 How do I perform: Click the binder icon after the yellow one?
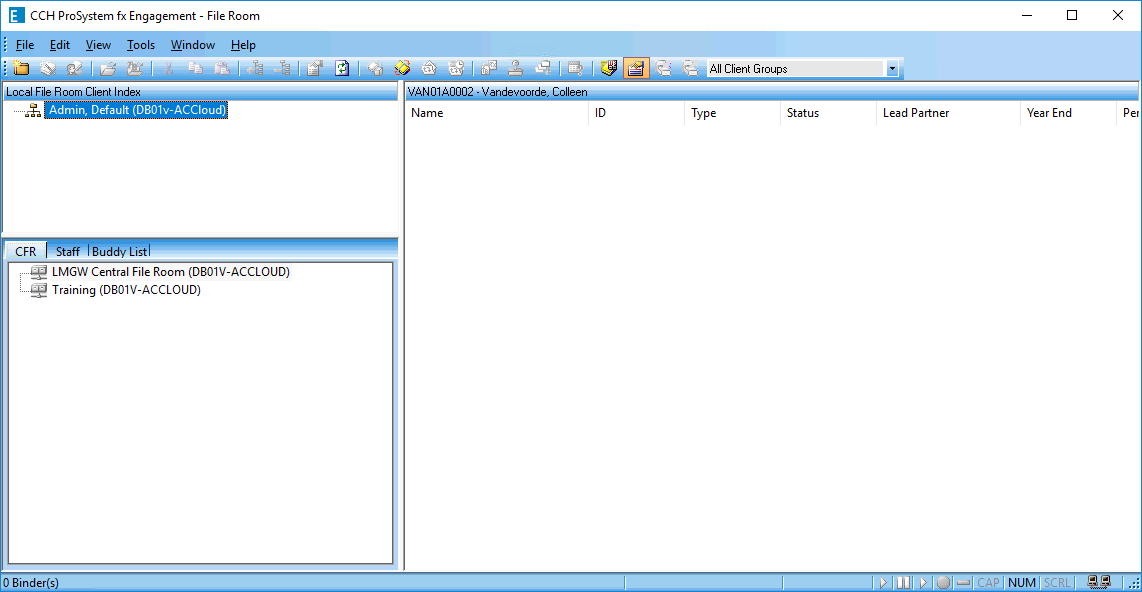(x=429, y=68)
